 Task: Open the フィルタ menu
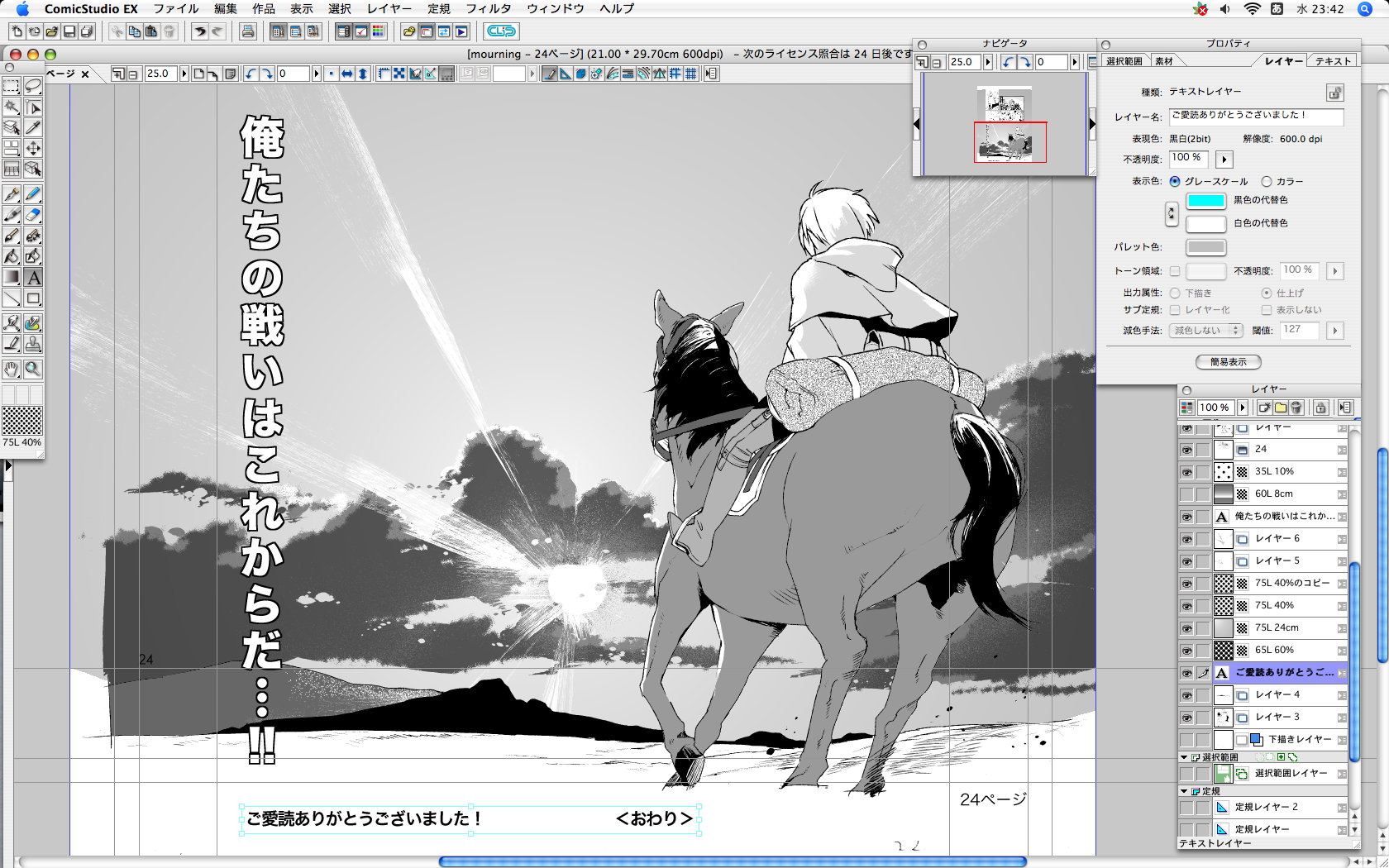click(x=488, y=9)
